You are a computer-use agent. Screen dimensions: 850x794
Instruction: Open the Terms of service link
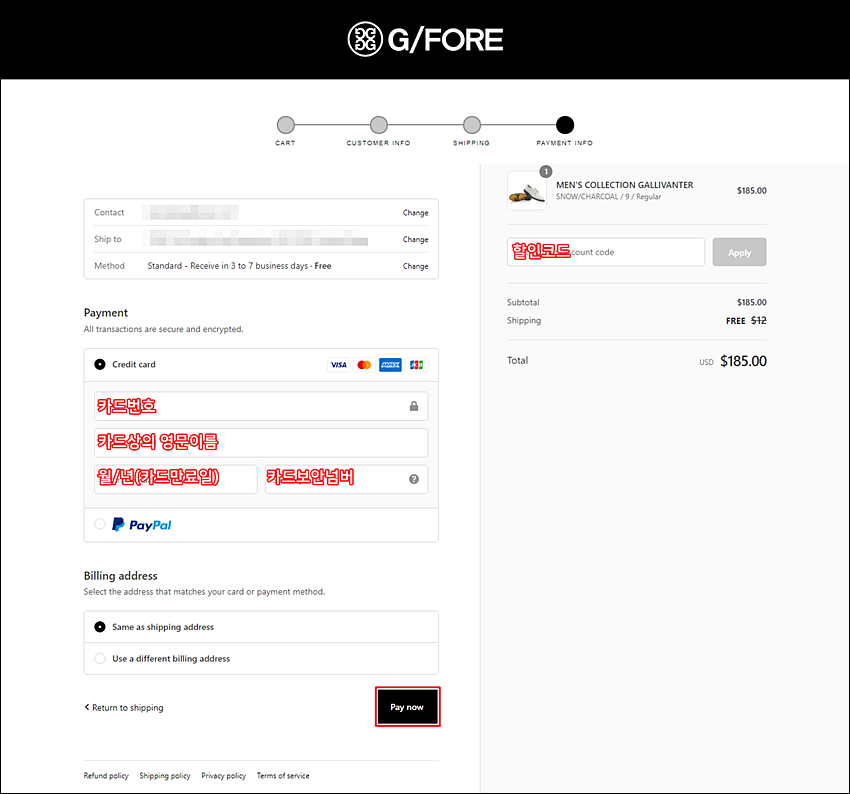tap(283, 776)
